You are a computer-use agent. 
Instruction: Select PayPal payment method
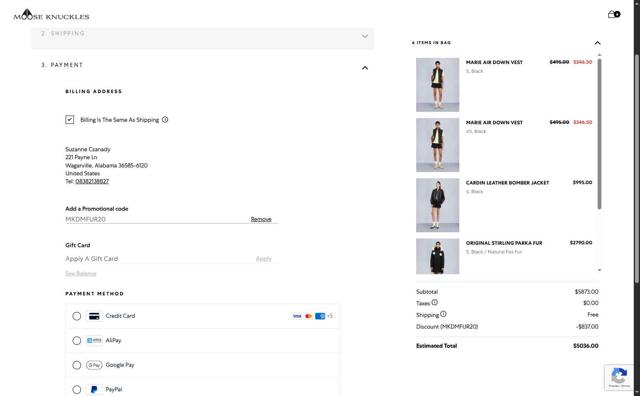[77, 389]
